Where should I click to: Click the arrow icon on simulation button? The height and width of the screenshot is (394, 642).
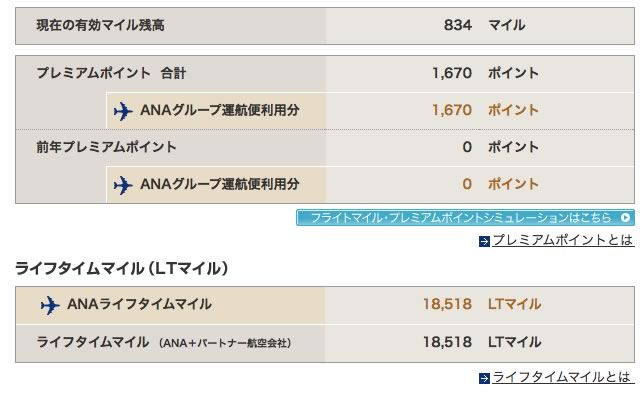click(x=625, y=217)
